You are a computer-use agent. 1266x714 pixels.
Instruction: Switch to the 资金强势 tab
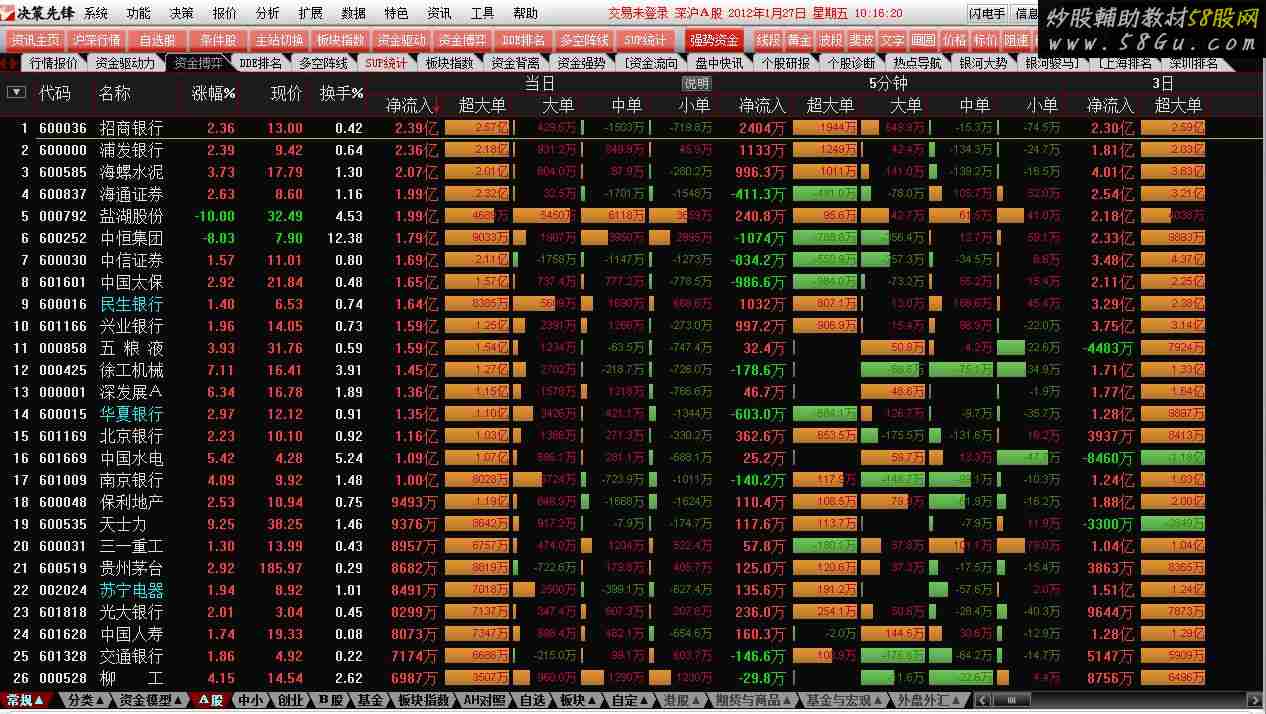coord(581,63)
